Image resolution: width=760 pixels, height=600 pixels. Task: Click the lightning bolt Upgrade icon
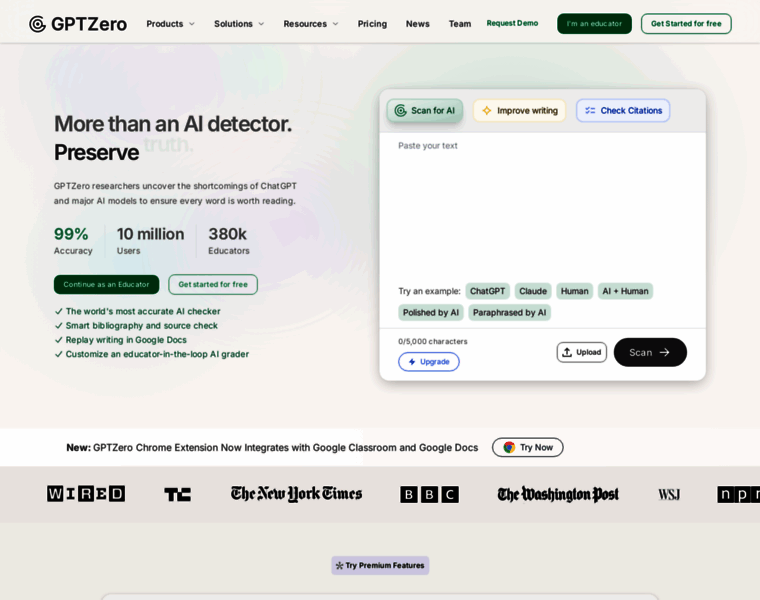click(x=412, y=362)
